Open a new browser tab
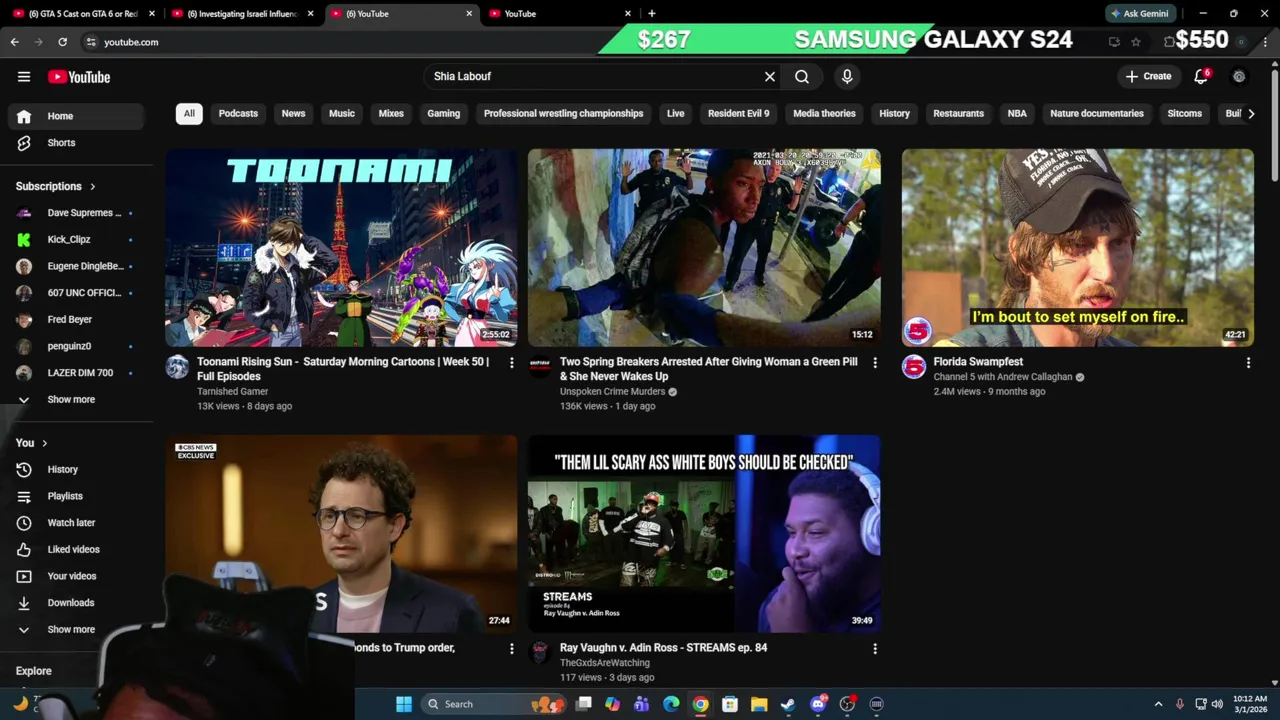1280x720 pixels. point(652,13)
